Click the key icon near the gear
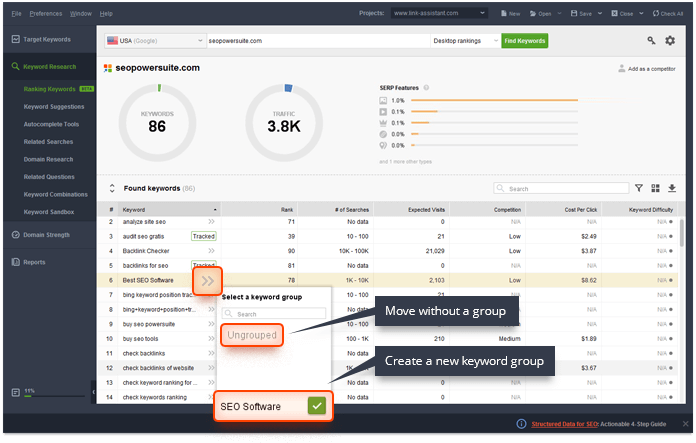696x443 pixels. (x=651, y=41)
